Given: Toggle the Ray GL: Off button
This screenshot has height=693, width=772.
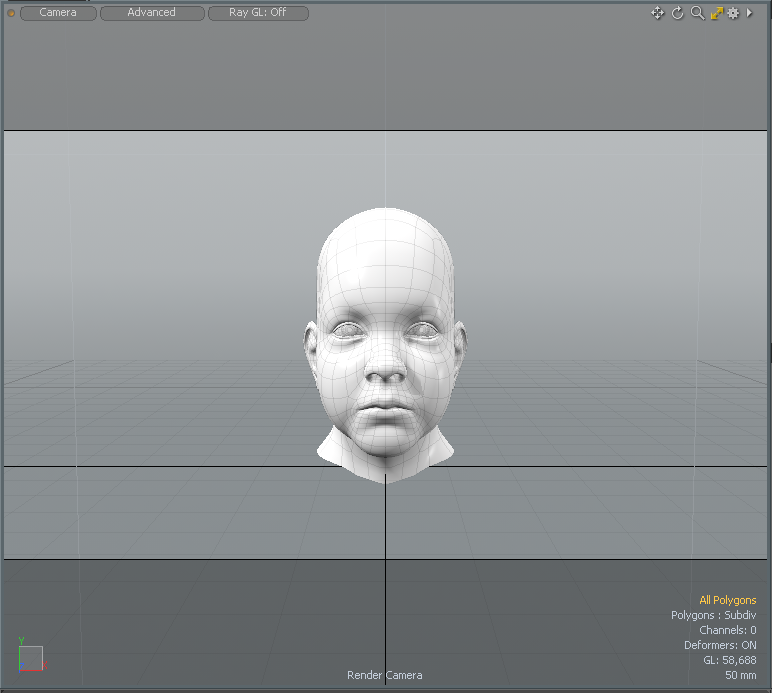Looking at the screenshot, I should pos(258,13).
